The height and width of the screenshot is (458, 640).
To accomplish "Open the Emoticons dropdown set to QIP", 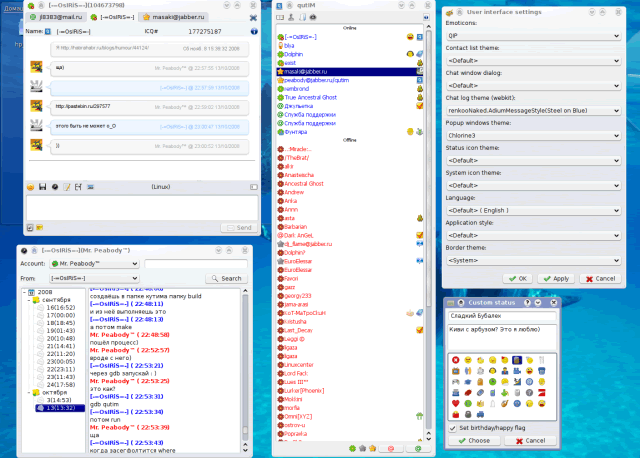I will click(x=533, y=36).
